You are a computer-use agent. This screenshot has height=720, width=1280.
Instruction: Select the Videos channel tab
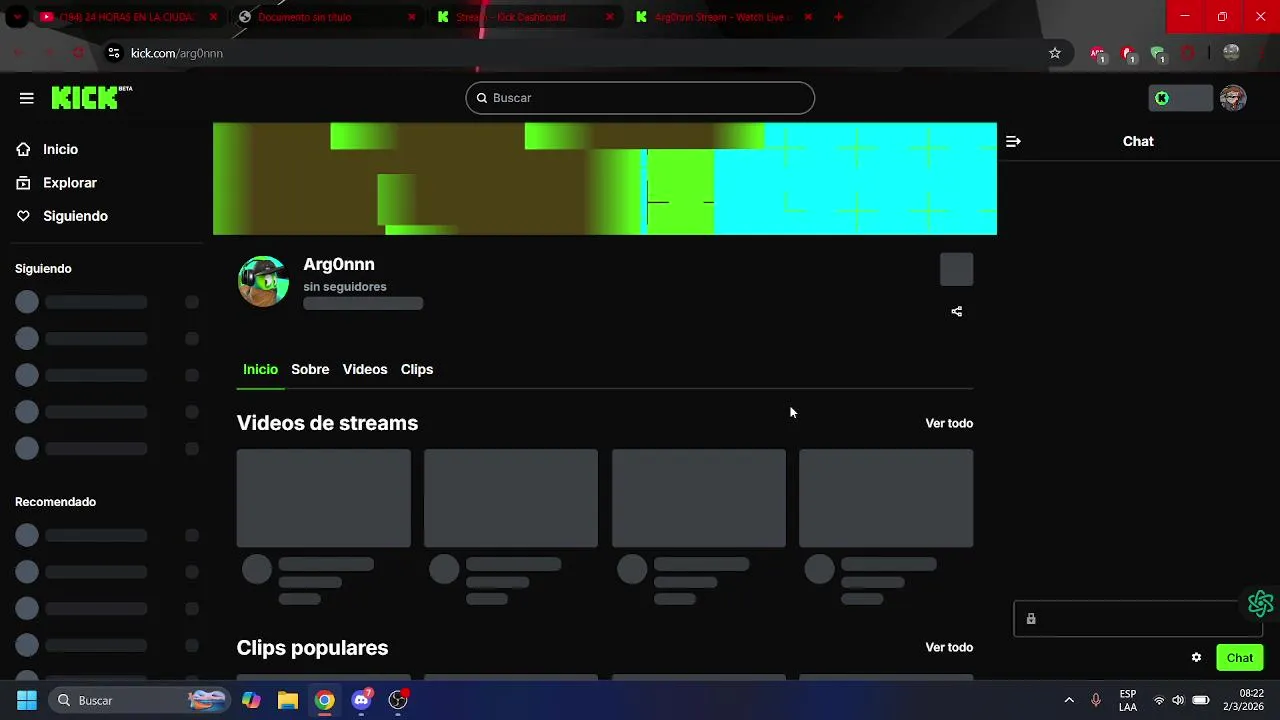pos(365,369)
